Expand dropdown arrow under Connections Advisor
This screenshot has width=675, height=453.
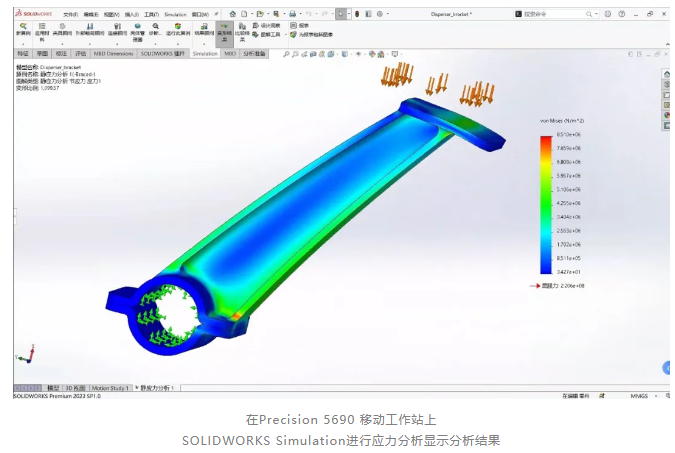[118, 44]
